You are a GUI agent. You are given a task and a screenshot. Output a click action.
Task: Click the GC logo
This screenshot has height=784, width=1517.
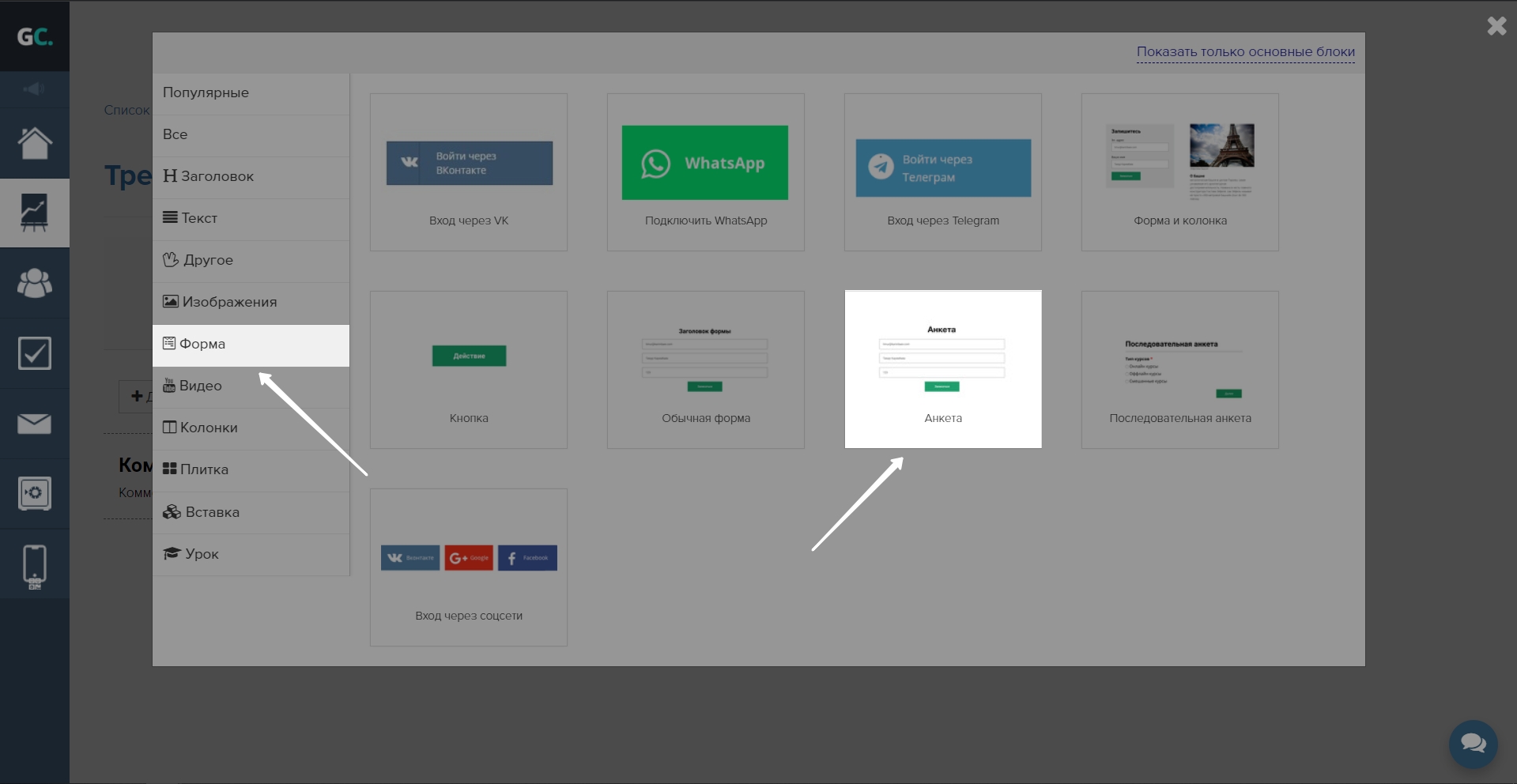(x=35, y=36)
